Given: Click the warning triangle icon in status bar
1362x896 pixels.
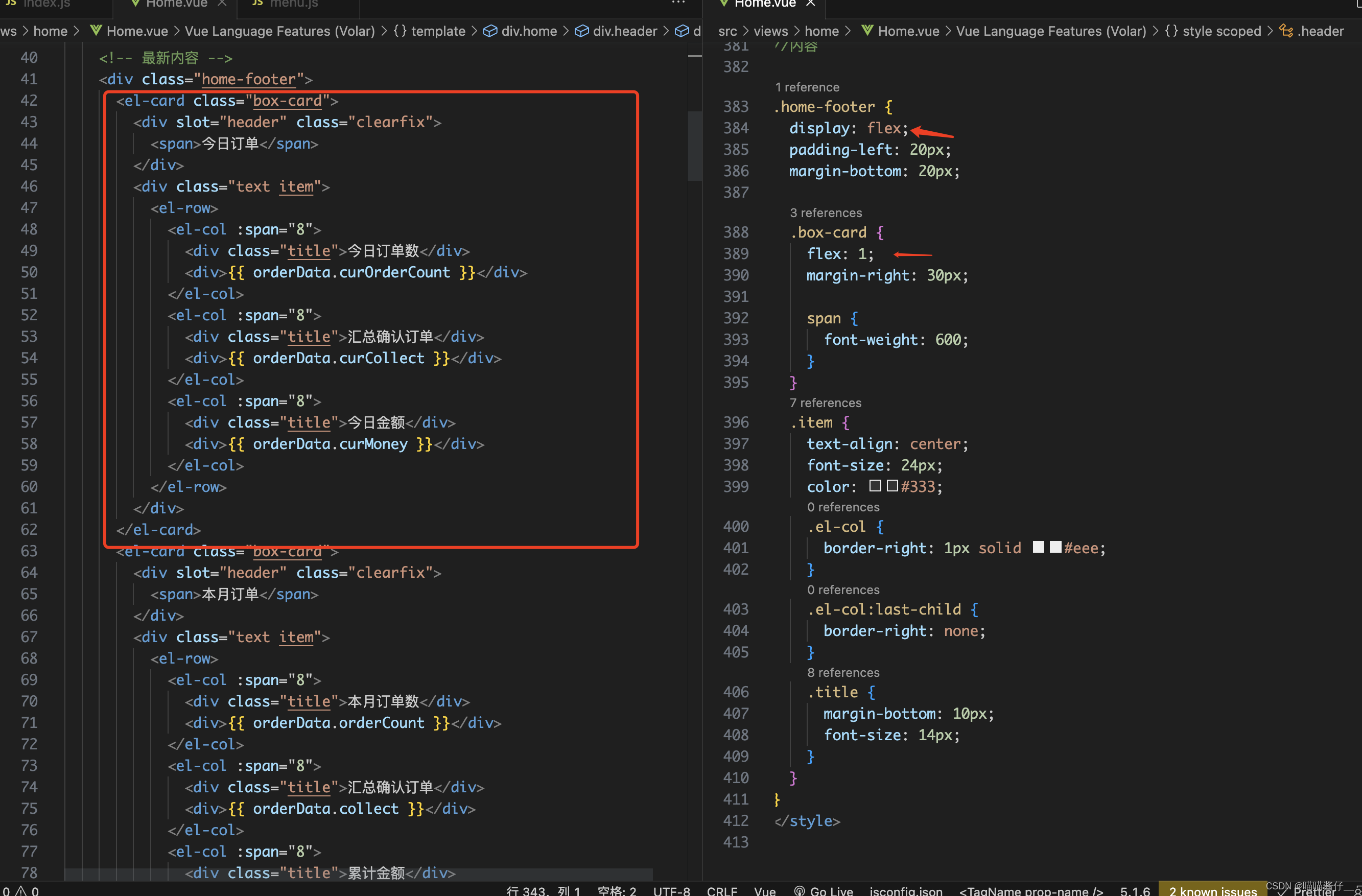Looking at the screenshot, I should 20,890.
